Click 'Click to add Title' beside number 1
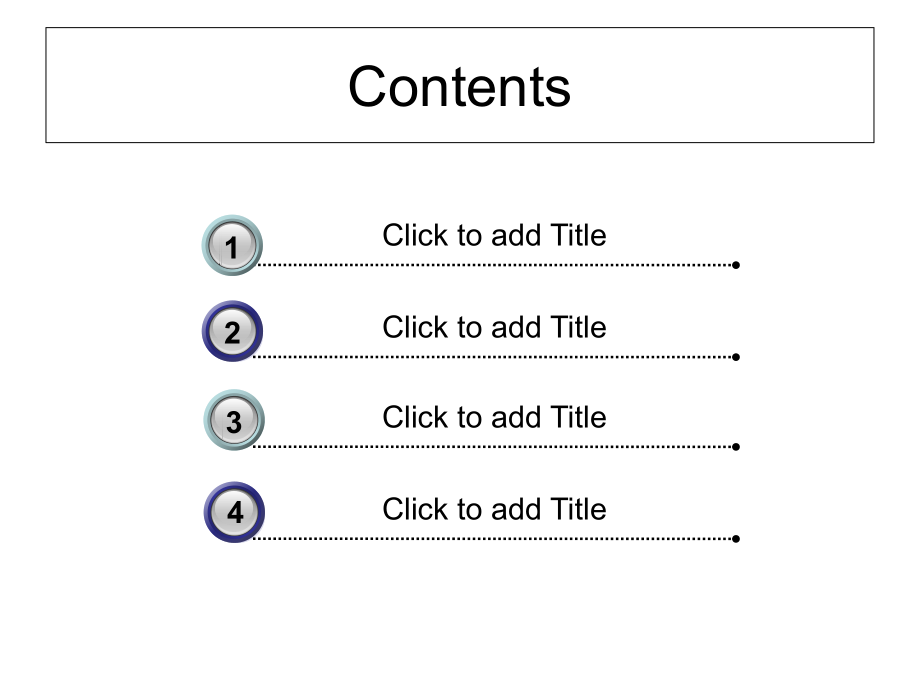 [494, 235]
